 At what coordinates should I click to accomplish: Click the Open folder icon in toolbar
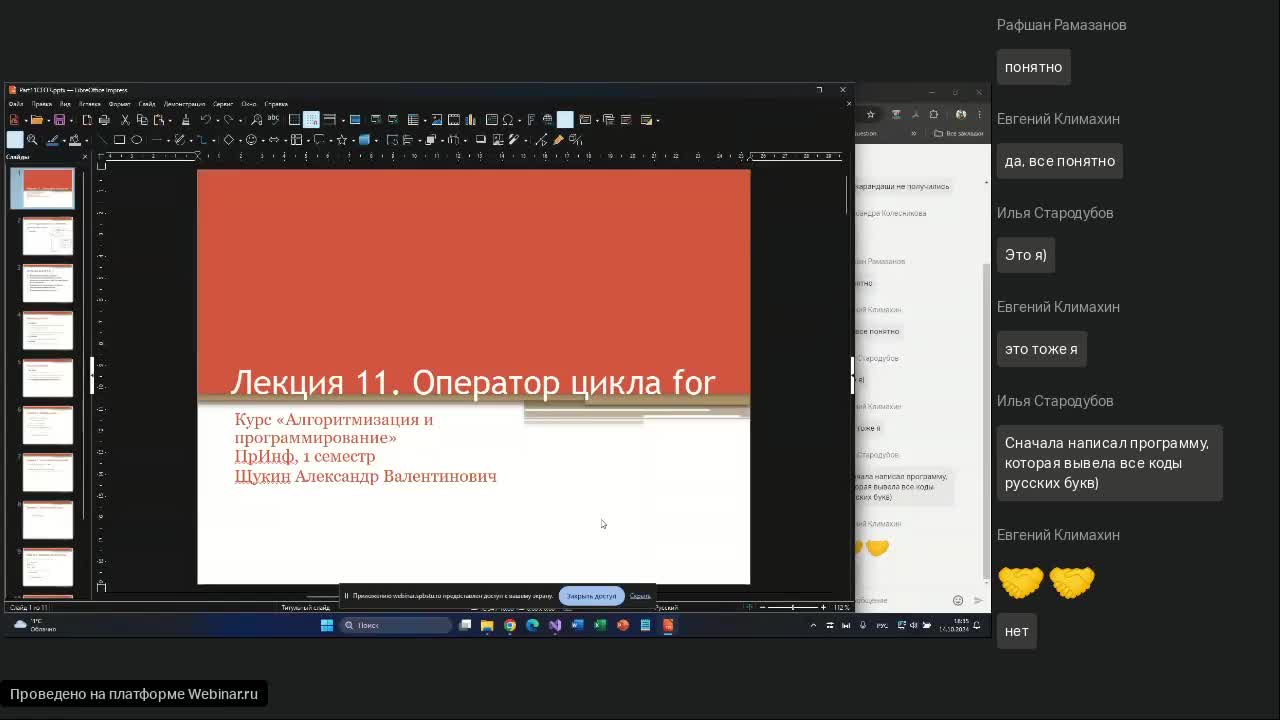[x=37, y=120]
